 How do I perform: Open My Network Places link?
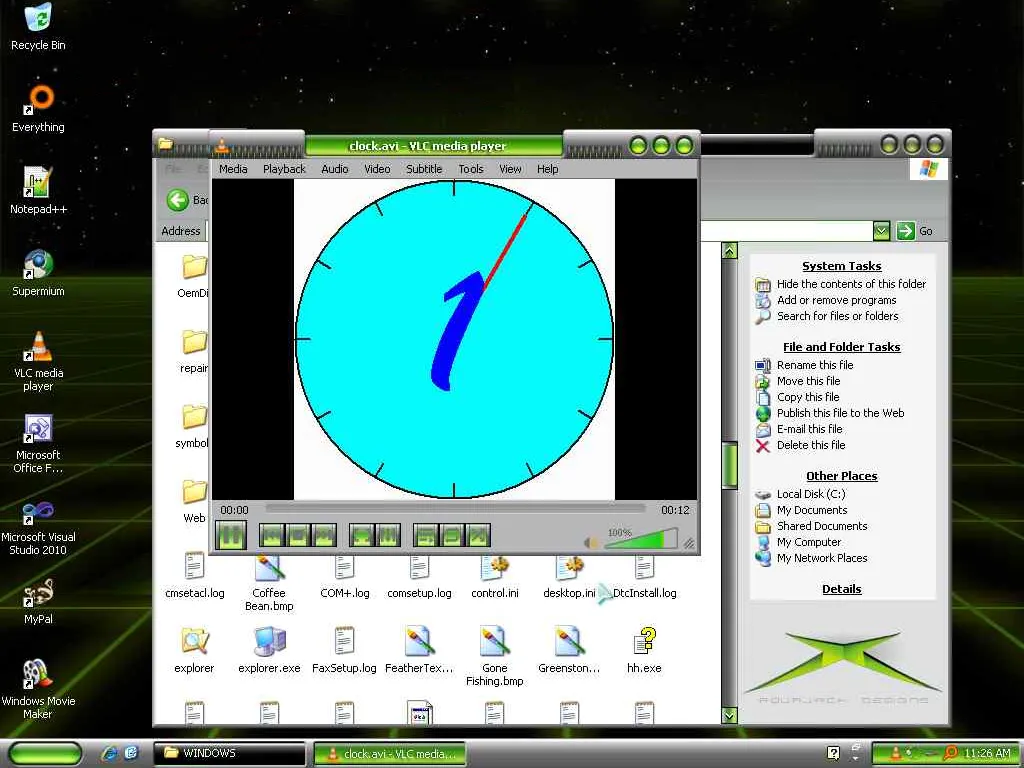click(x=822, y=558)
